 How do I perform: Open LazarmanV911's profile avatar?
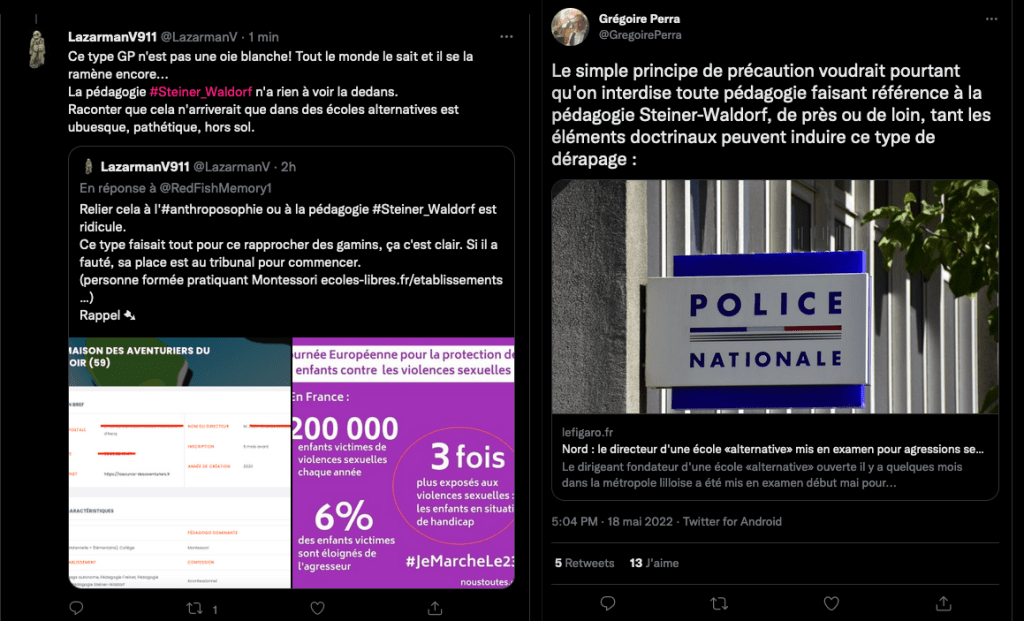(36, 49)
